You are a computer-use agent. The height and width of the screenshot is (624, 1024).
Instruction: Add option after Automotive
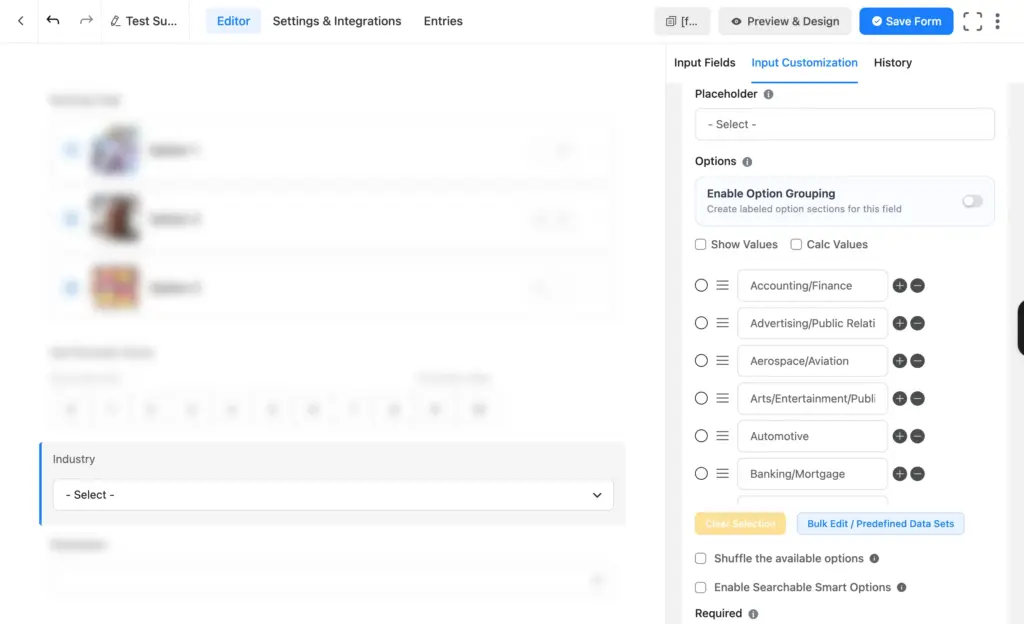899,436
